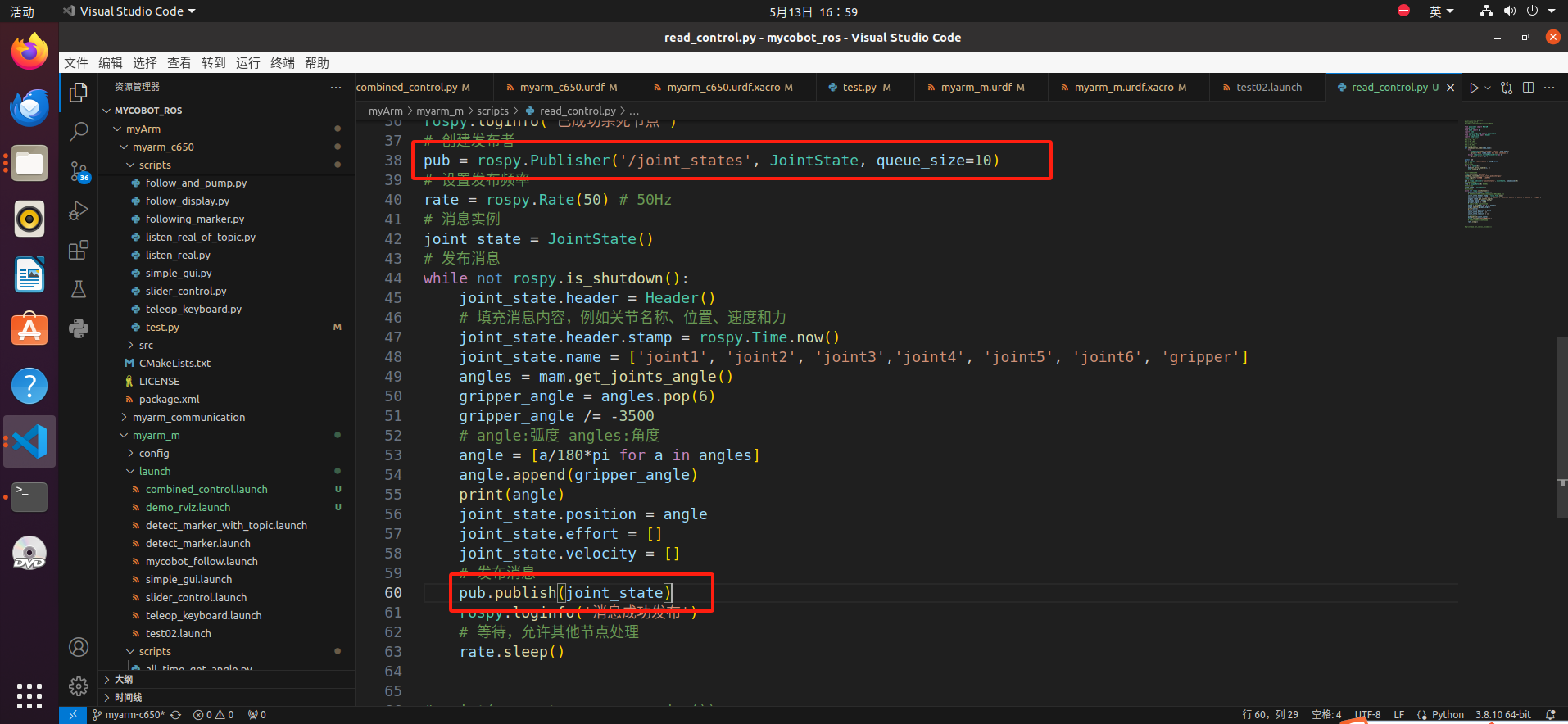Open the Manage gear icon
Image resolution: width=1568 pixels, height=724 pixels.
pos(79,686)
